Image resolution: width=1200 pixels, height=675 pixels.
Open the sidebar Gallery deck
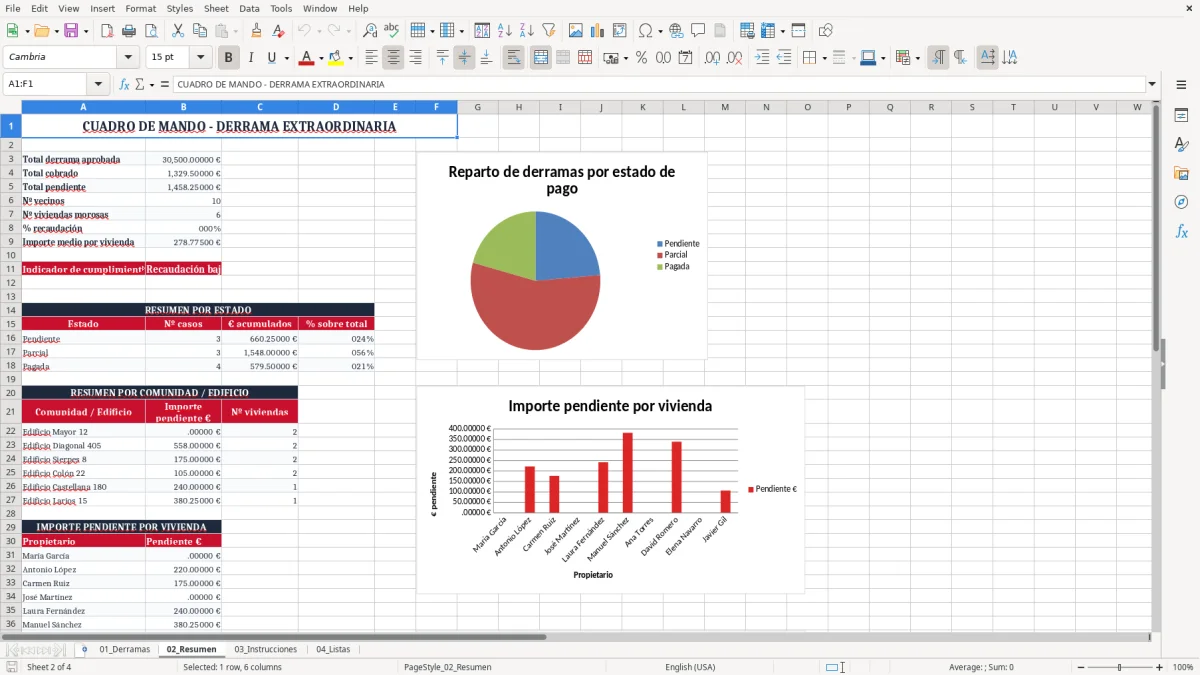[x=1181, y=173]
